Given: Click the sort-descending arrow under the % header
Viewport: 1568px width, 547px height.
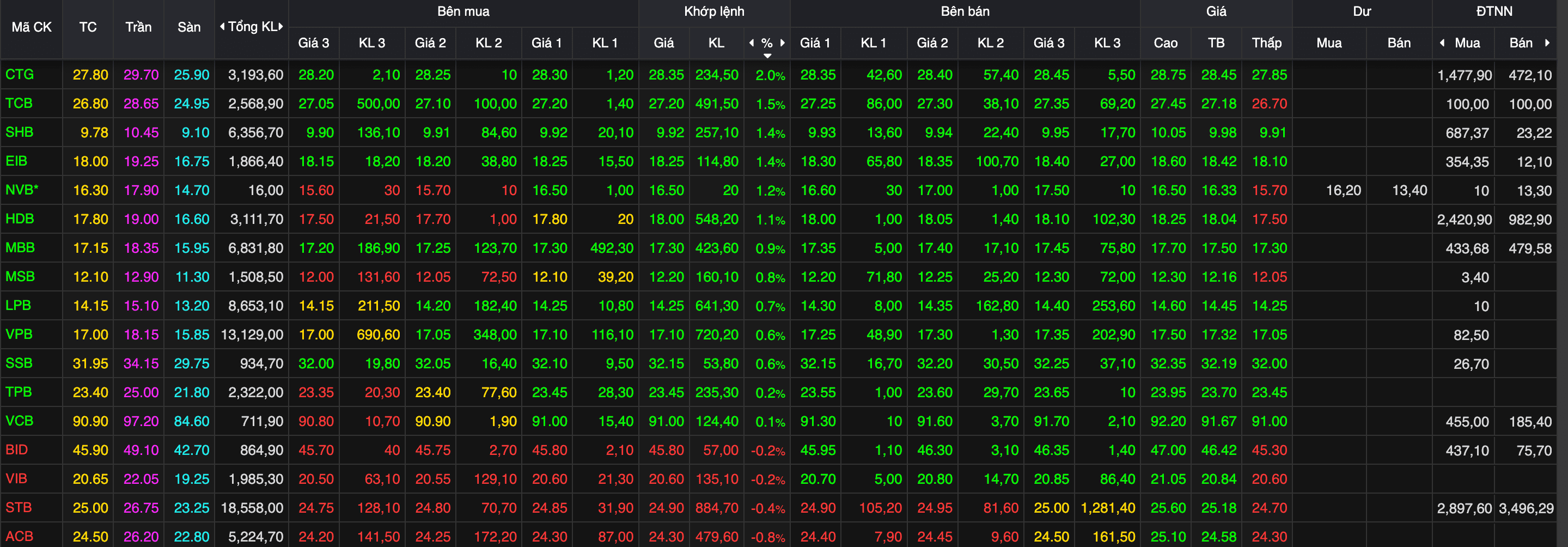Looking at the screenshot, I should point(767,56).
